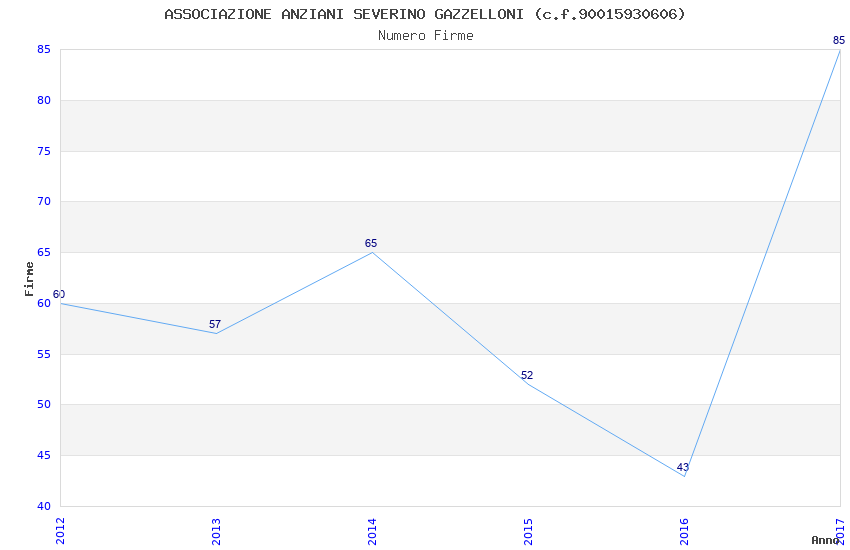Click the y-axis tick value 80
The height and width of the screenshot is (550, 850).
pyautogui.click(x=44, y=100)
